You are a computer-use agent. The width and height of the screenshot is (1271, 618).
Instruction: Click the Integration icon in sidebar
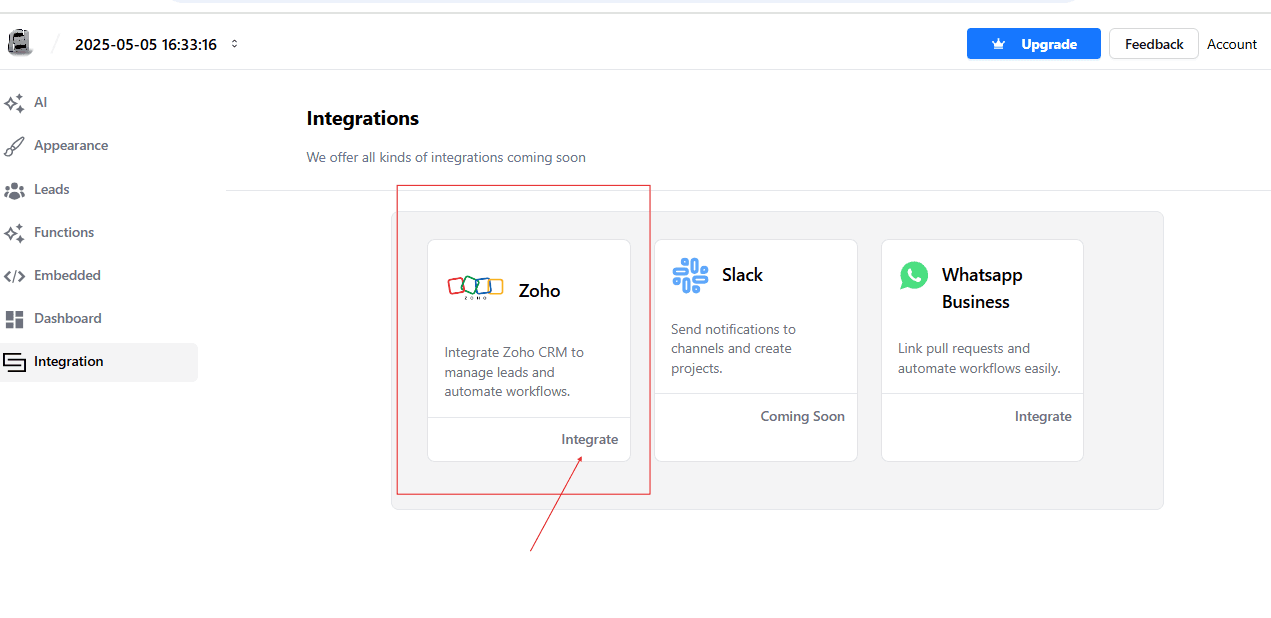pyautogui.click(x=14, y=362)
